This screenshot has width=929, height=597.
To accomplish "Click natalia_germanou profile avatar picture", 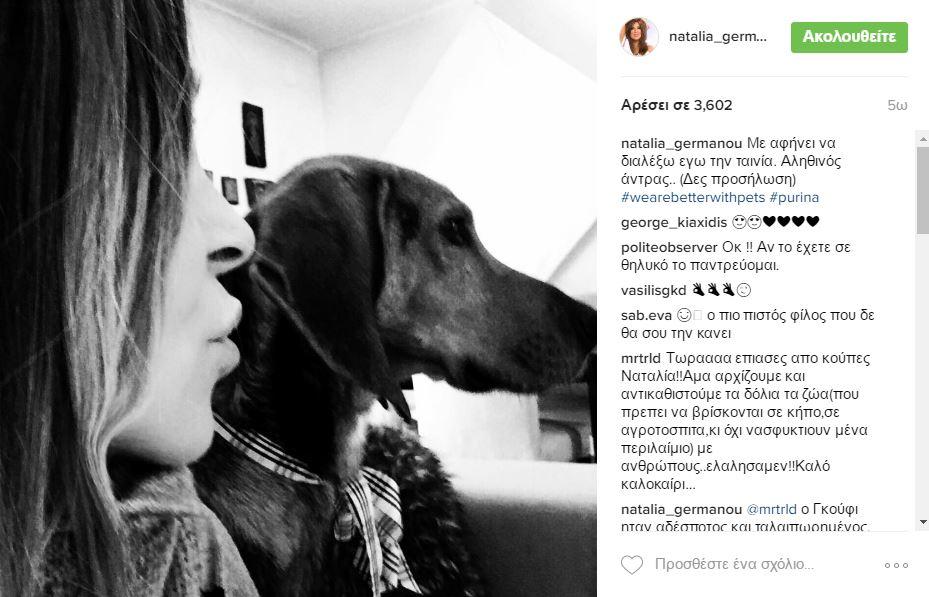I will tap(639, 37).
